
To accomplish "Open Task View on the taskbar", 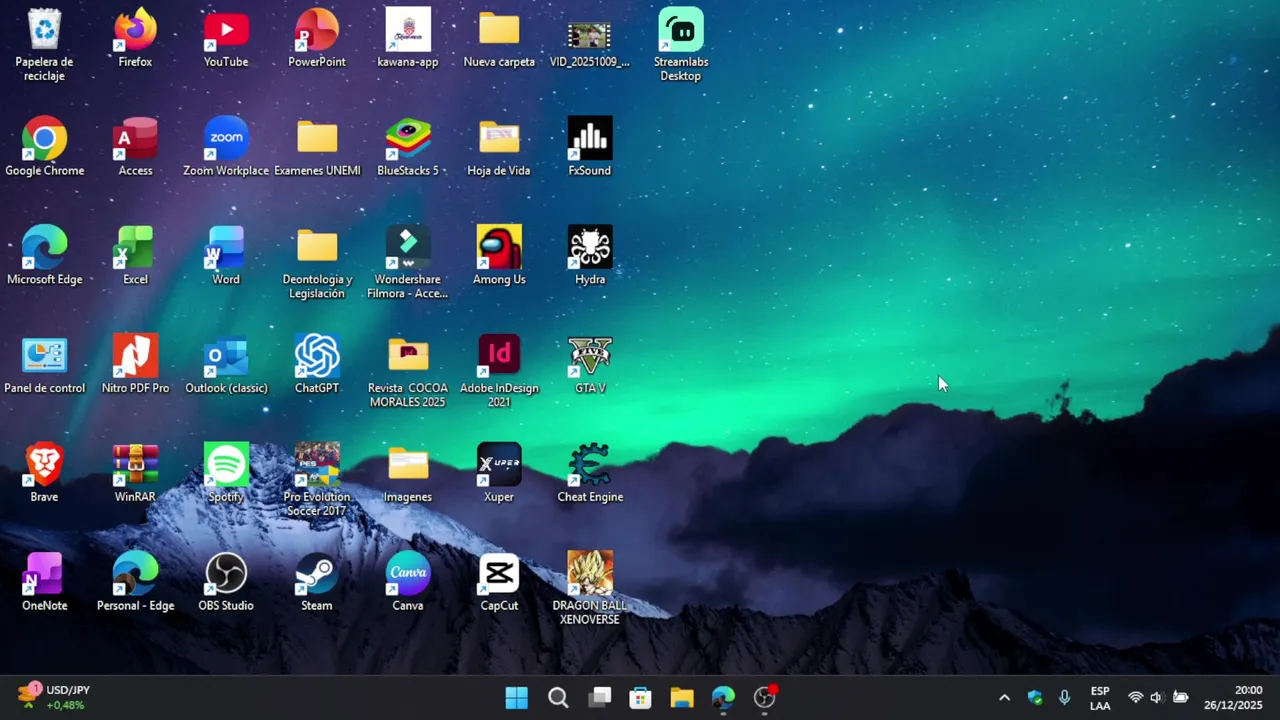I will 600,698.
